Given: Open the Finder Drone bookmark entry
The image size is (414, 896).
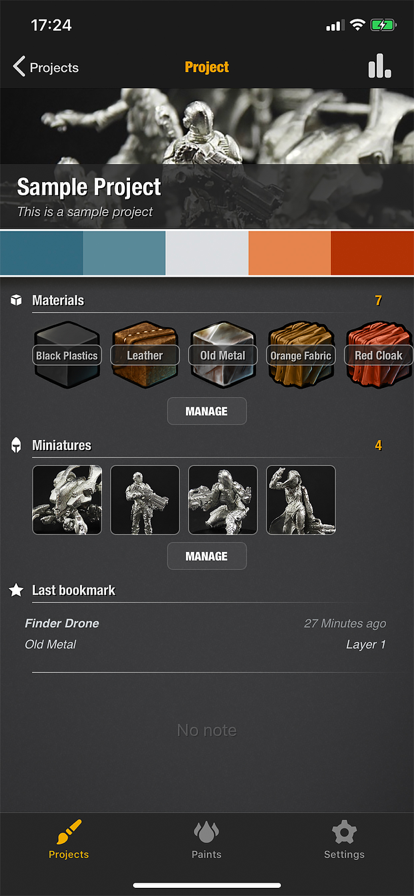Looking at the screenshot, I should [x=206, y=634].
